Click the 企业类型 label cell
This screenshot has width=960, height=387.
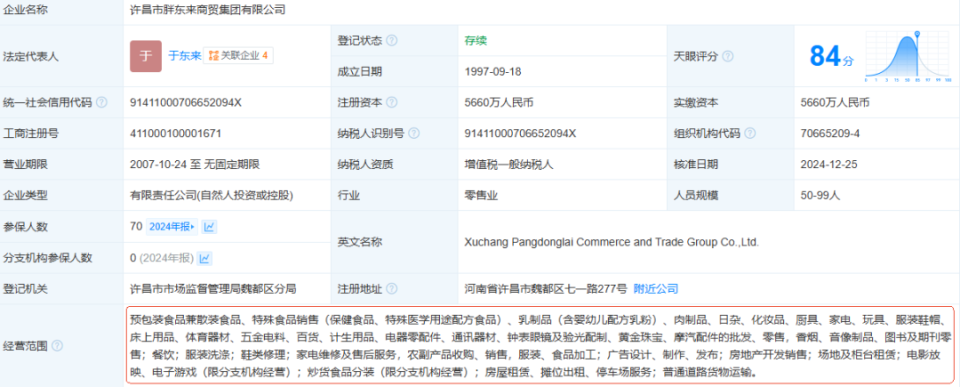61,195
